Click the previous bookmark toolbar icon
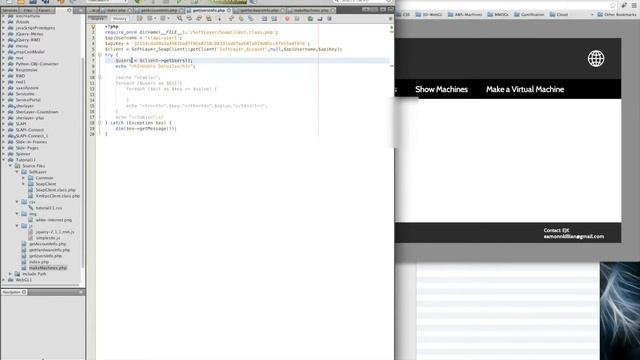 [231, 18]
